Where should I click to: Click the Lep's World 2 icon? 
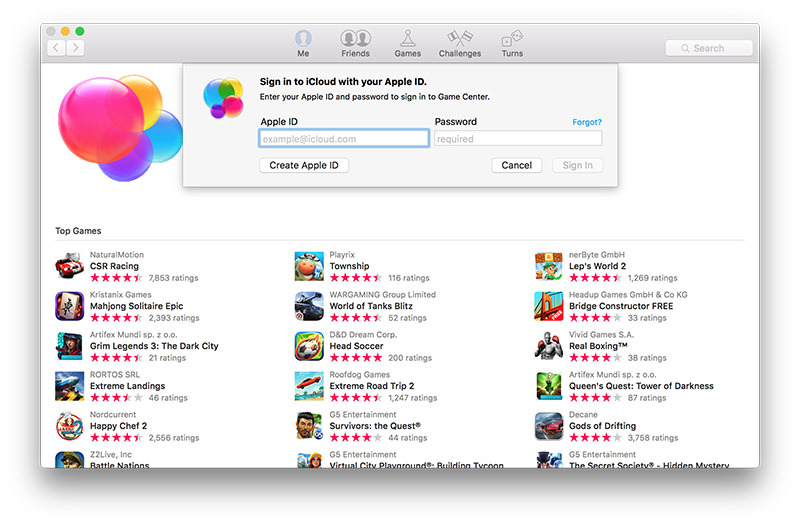(x=548, y=266)
